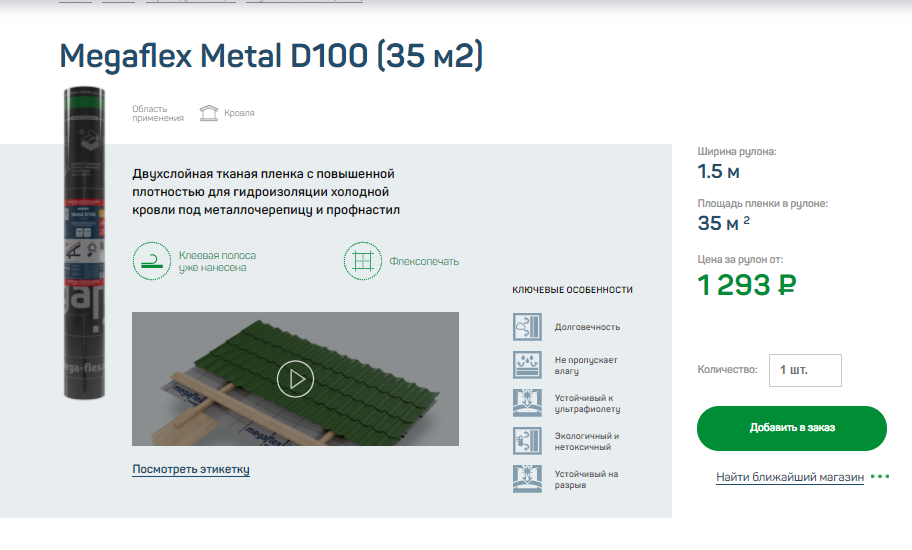Click the product description paragraph

tap(266, 192)
